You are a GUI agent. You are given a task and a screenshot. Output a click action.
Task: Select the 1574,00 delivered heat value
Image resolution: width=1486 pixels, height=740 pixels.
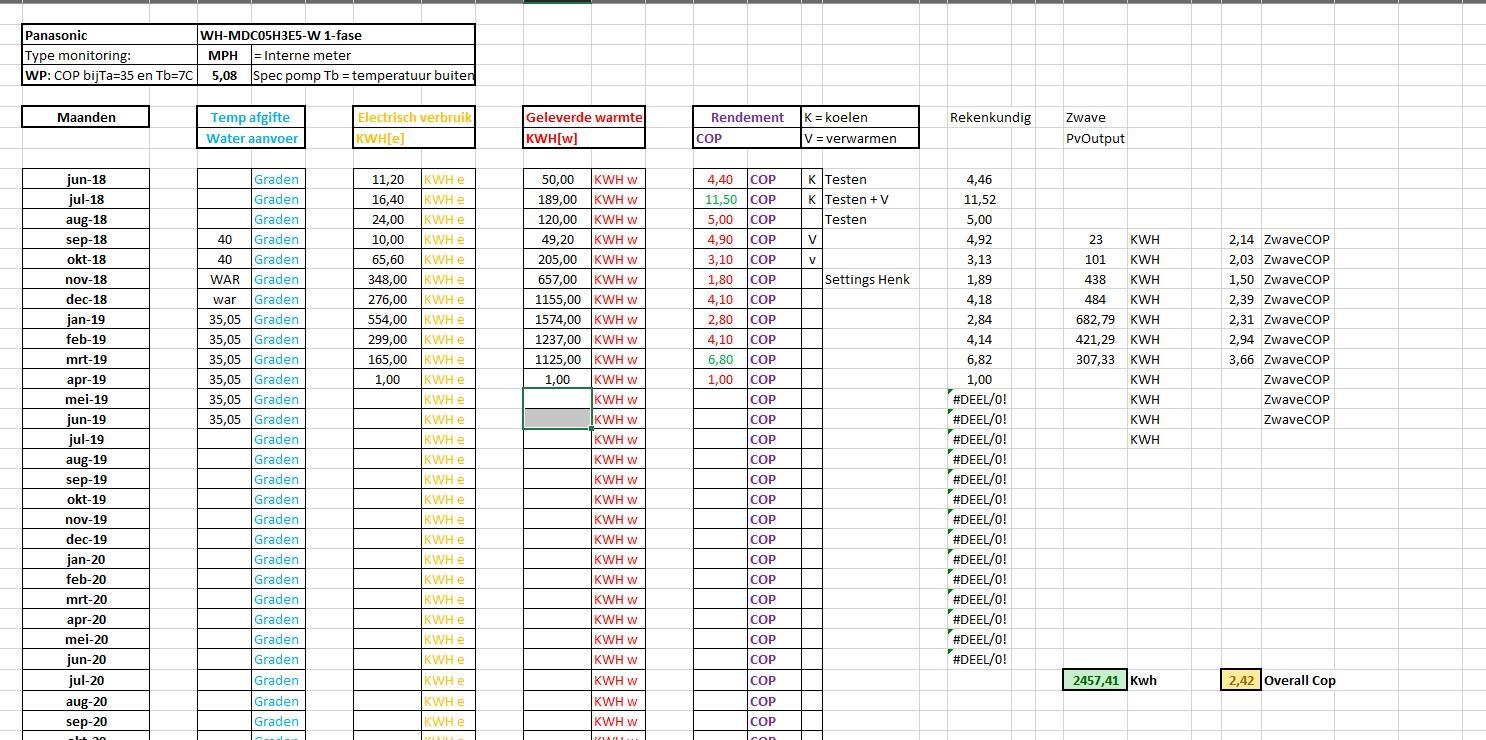click(558, 319)
